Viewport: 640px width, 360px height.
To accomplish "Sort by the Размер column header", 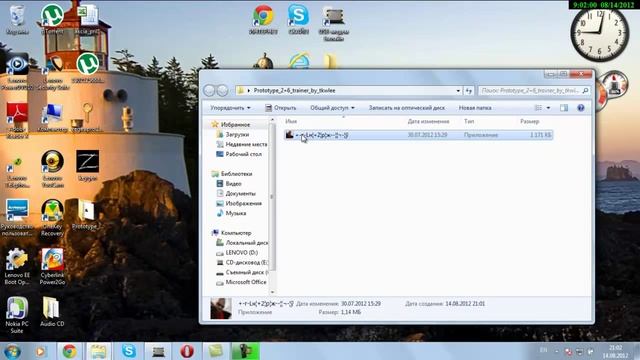I will [530, 121].
